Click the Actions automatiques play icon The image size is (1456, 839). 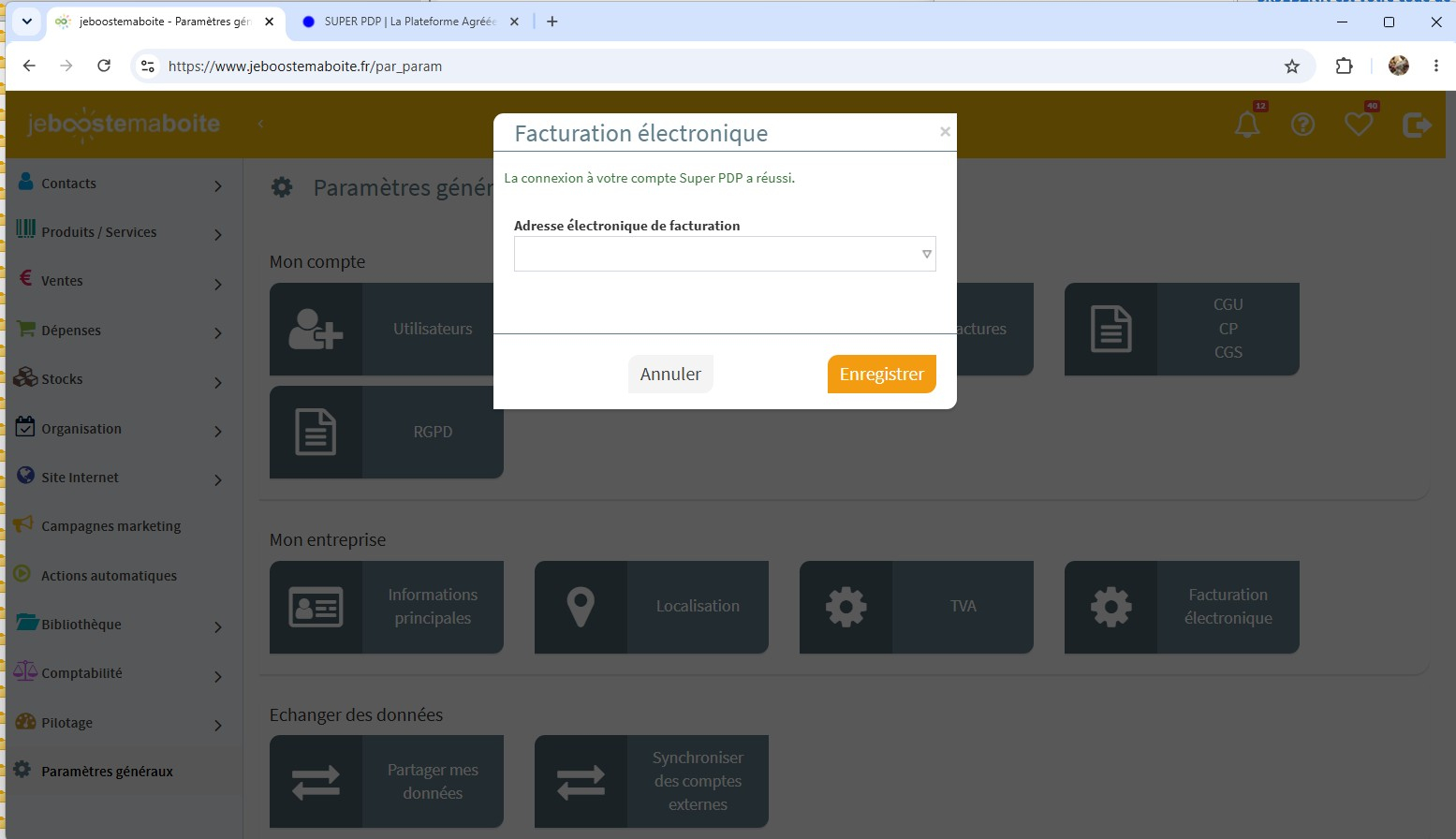point(22,573)
